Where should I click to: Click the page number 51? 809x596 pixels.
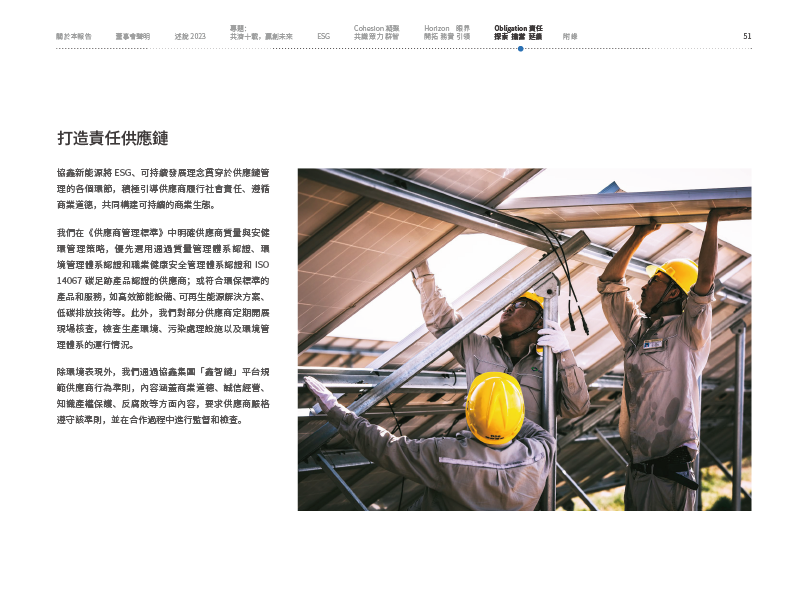747,36
